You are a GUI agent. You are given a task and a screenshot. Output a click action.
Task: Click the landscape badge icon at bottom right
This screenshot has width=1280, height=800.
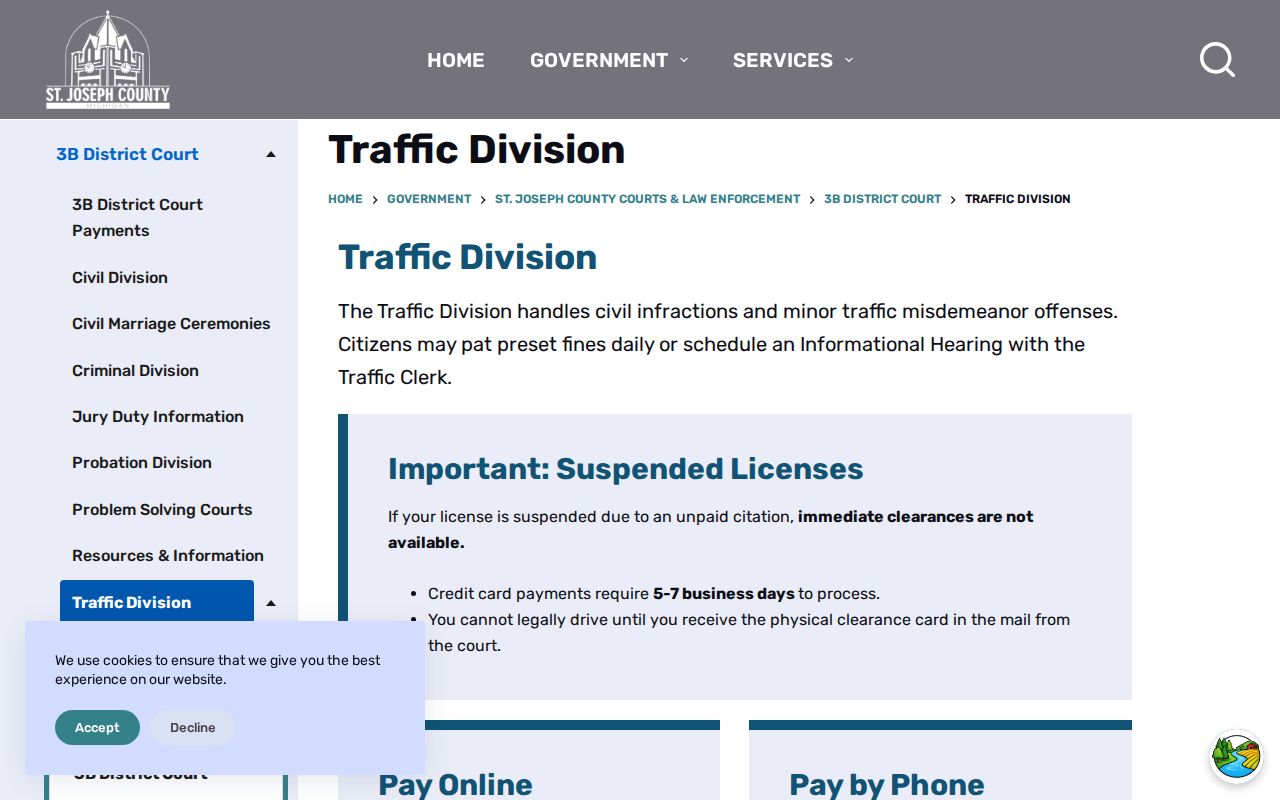(x=1236, y=756)
